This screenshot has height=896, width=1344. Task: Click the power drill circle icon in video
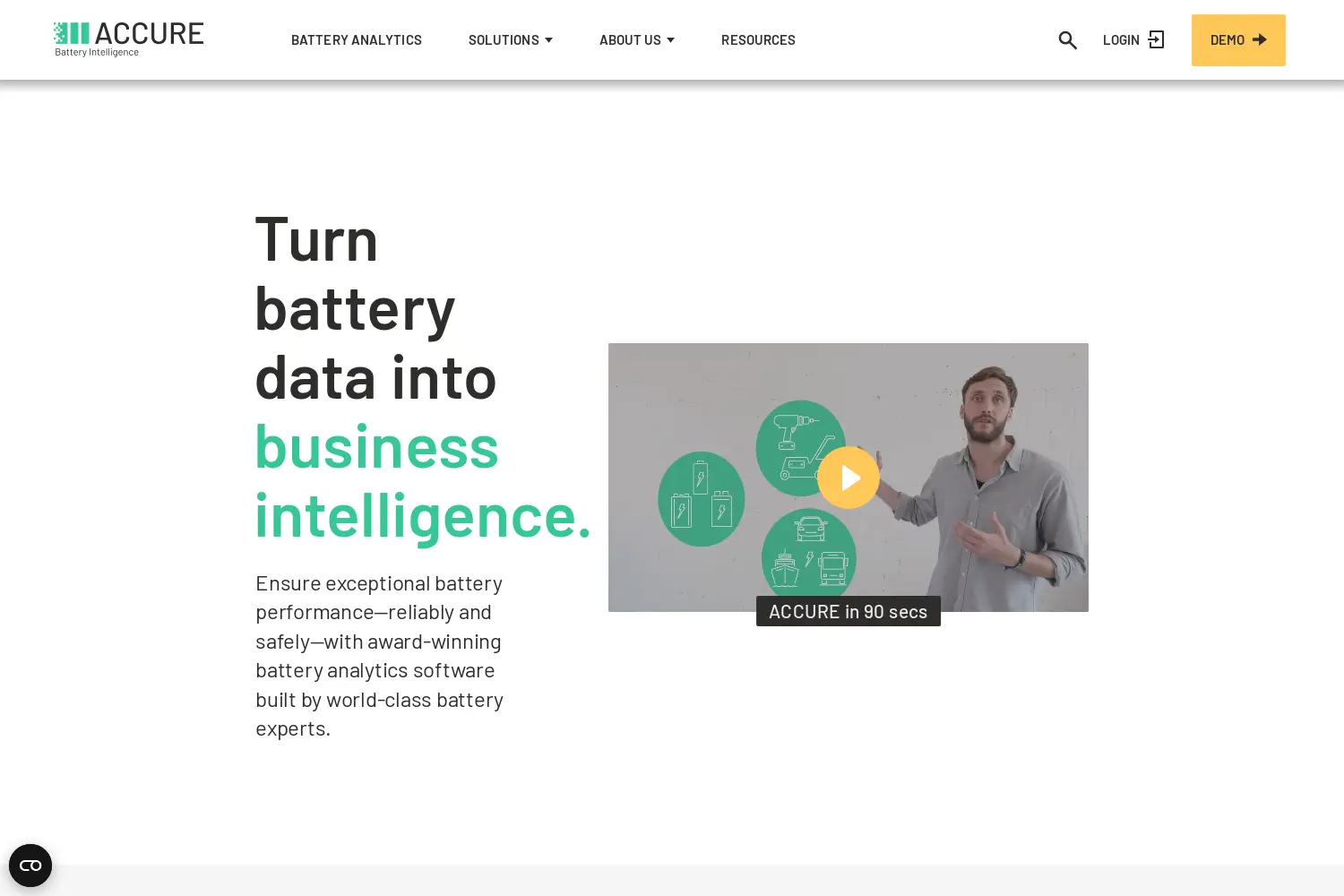click(x=798, y=446)
